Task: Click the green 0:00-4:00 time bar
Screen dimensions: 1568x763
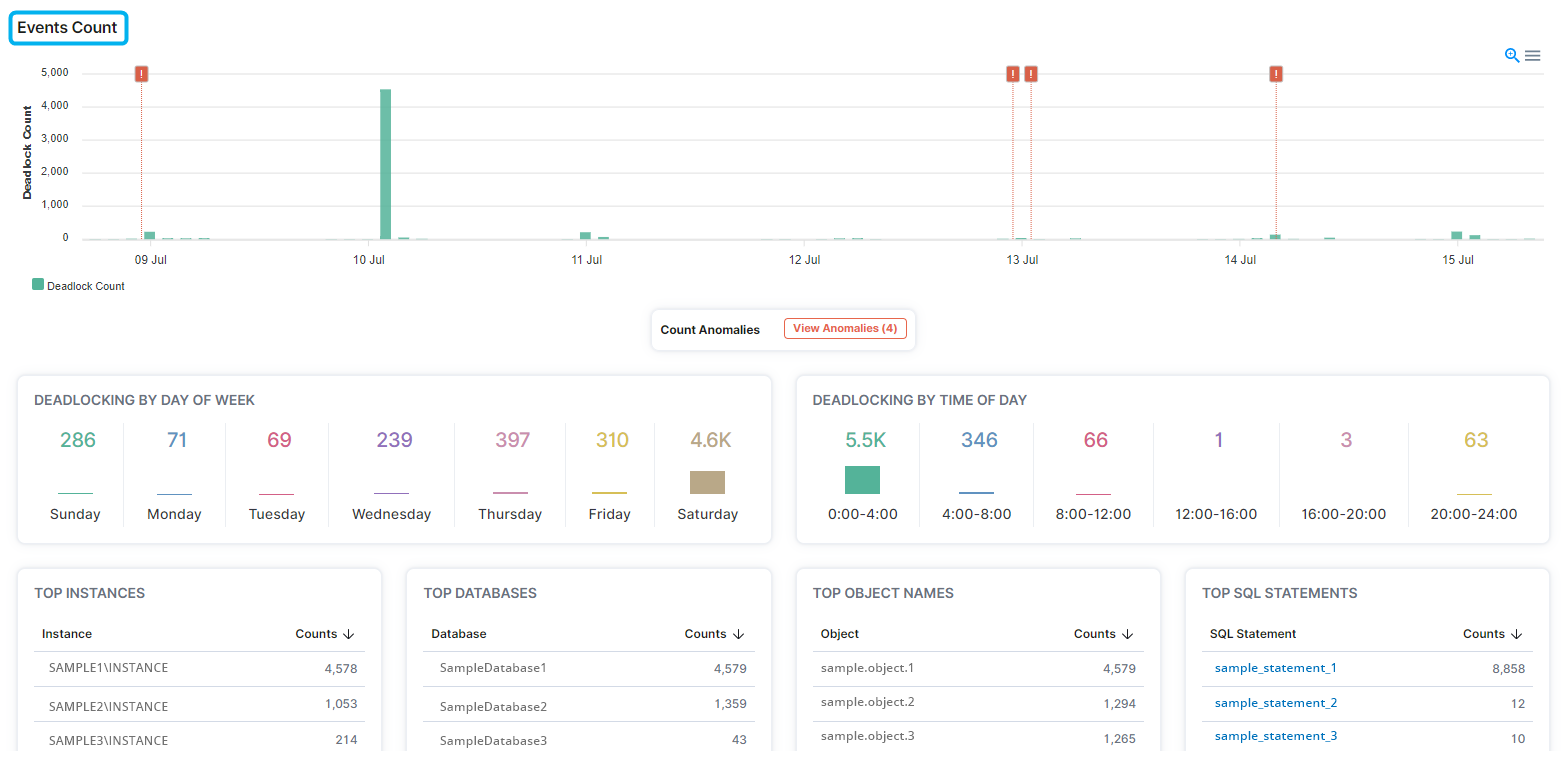Action: coord(862,480)
